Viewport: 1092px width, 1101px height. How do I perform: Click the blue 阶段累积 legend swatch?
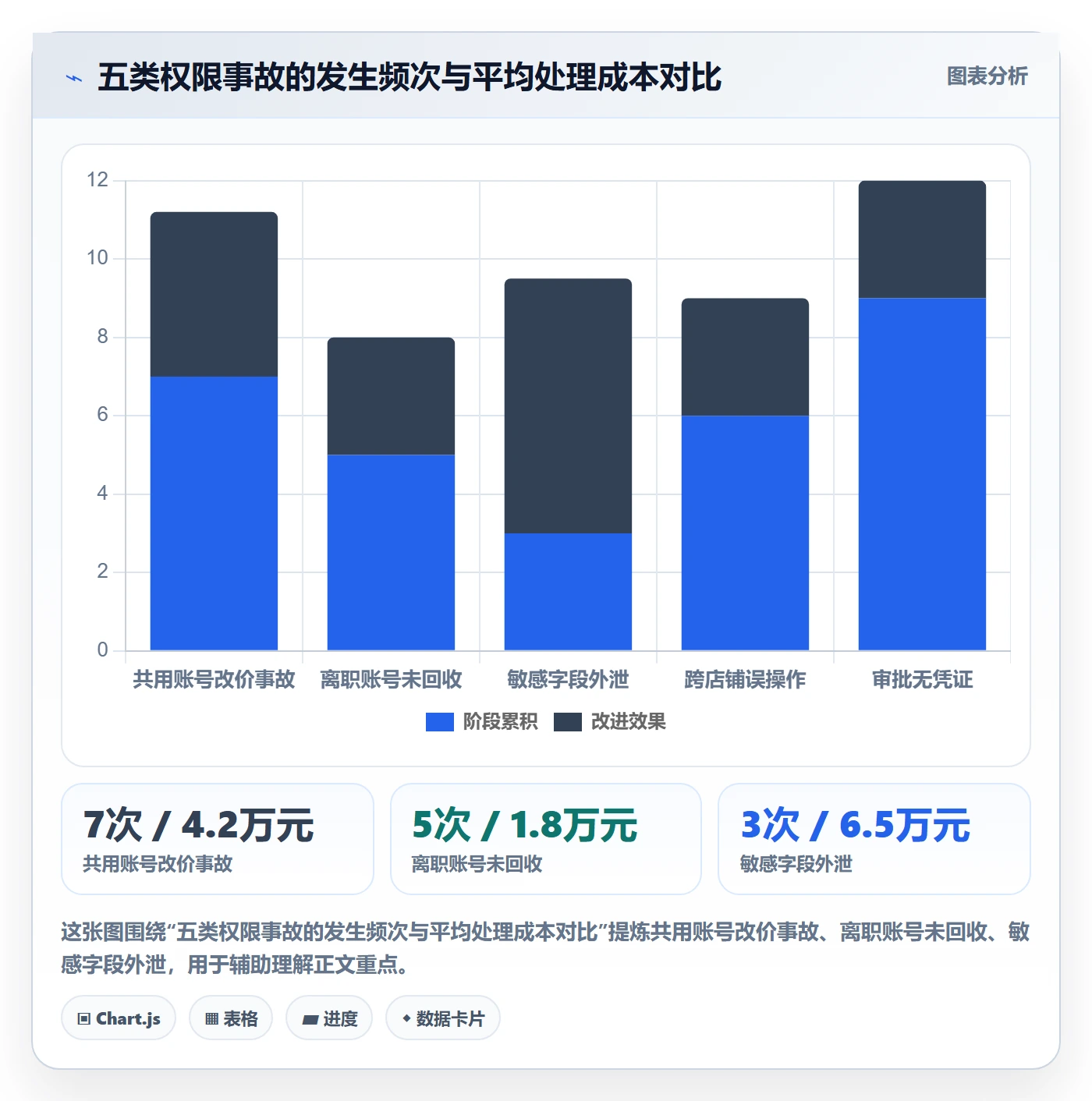click(439, 722)
